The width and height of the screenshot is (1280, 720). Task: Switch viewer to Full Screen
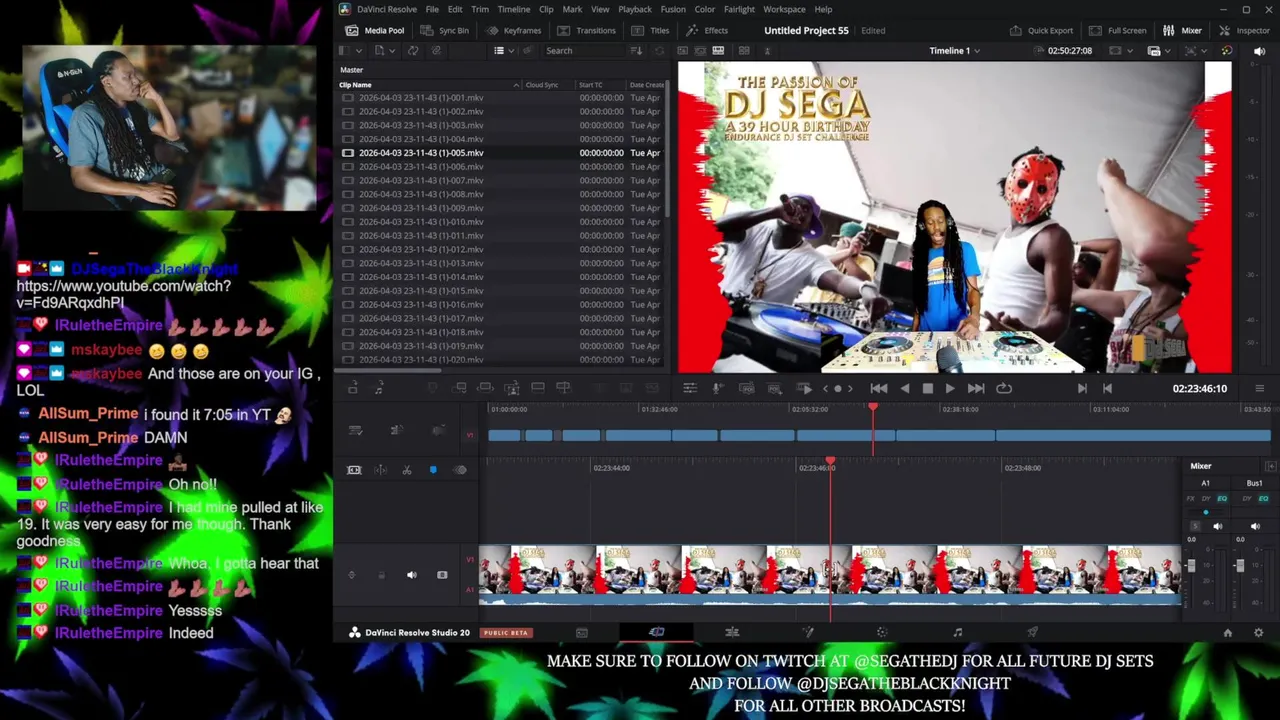click(x=1117, y=30)
